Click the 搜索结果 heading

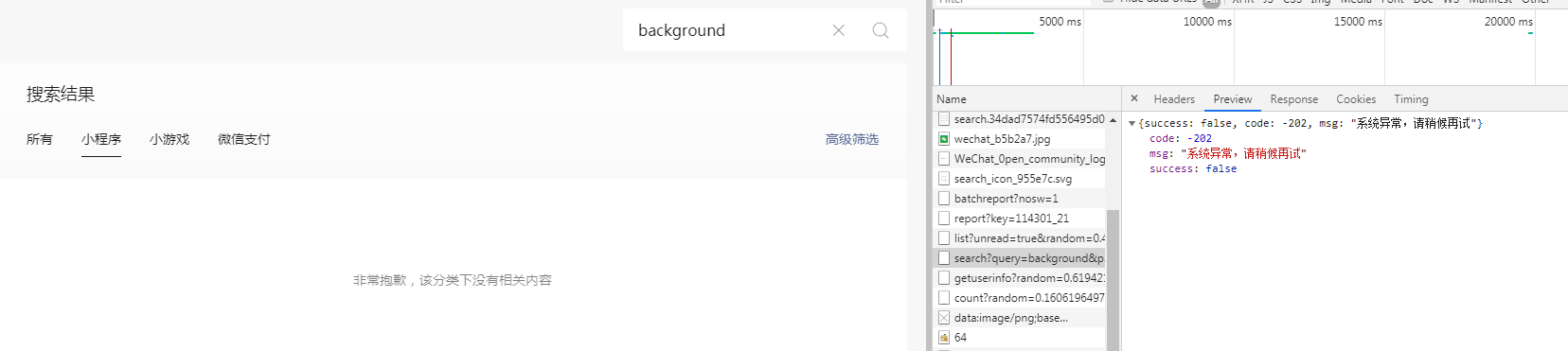point(61,95)
